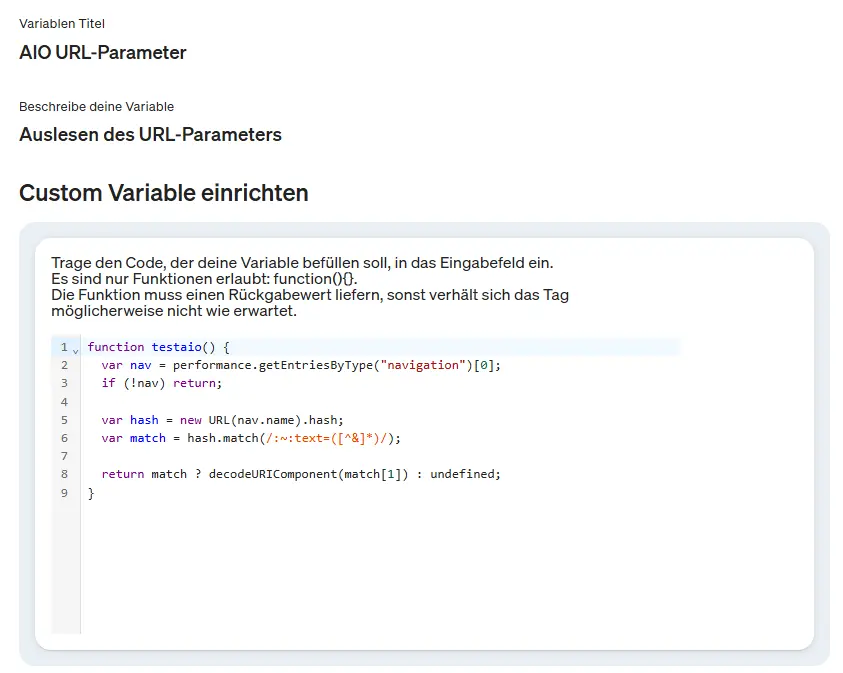This screenshot has height=673, width=843.
Task: Click line number 9 in the gutter
Action: pos(63,492)
